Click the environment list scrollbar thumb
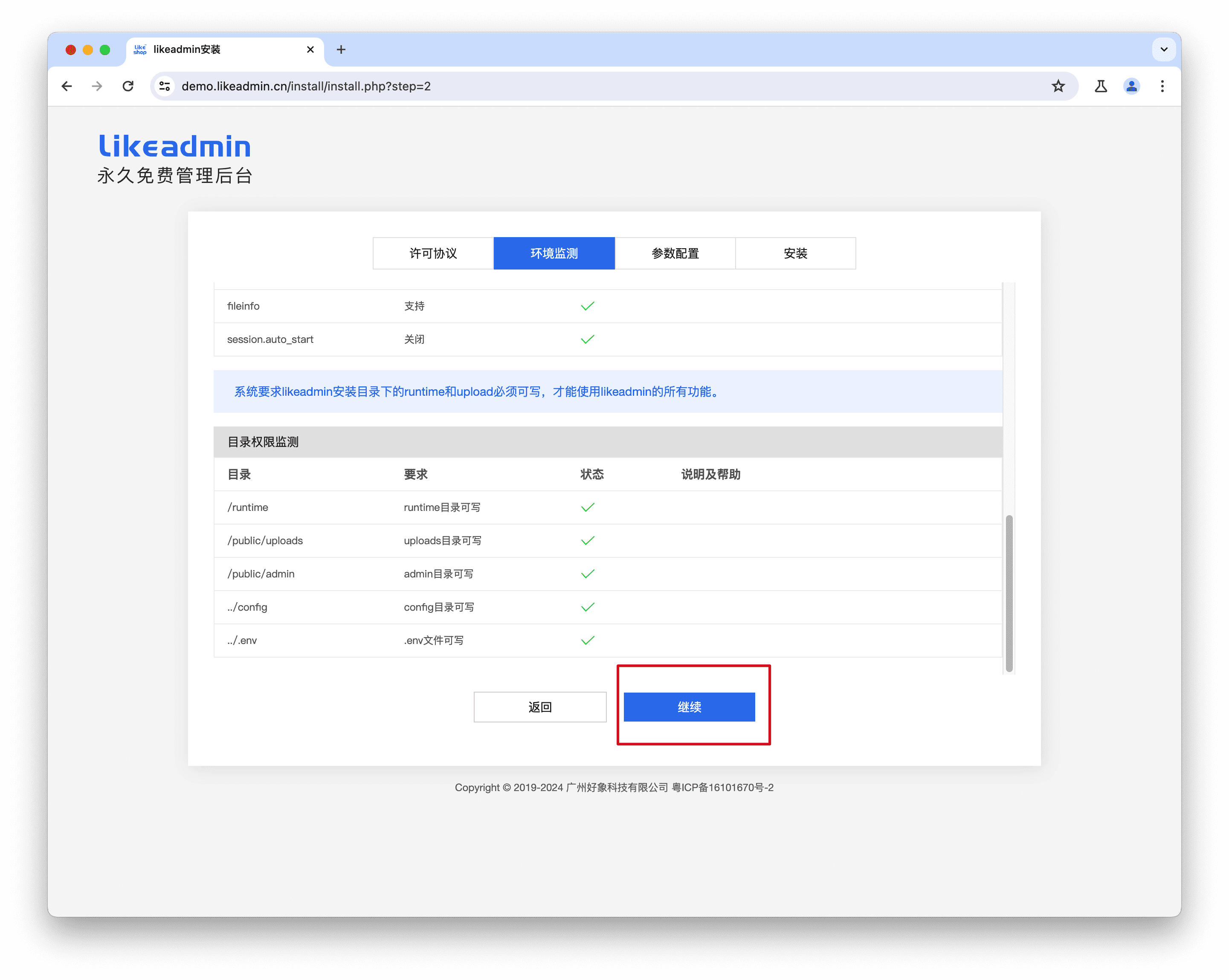Screen dimensions: 1229x980 1009,594
